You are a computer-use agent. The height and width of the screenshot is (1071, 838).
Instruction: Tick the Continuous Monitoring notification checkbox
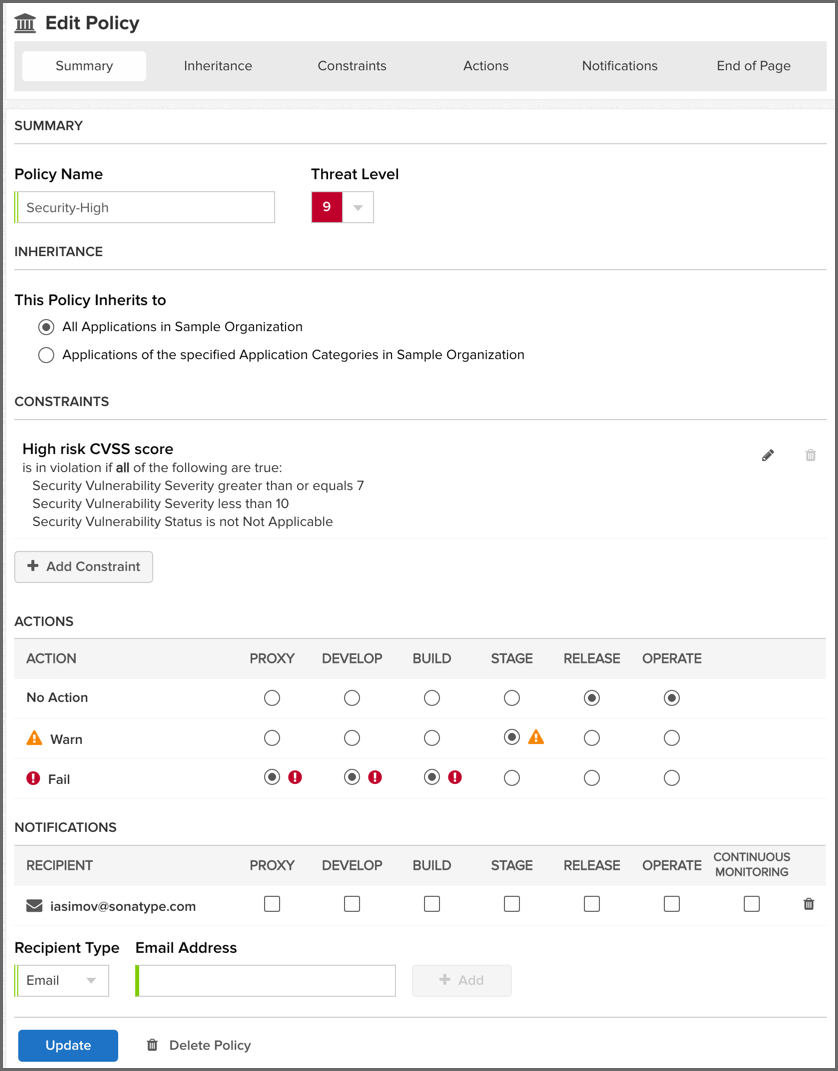[x=752, y=904]
